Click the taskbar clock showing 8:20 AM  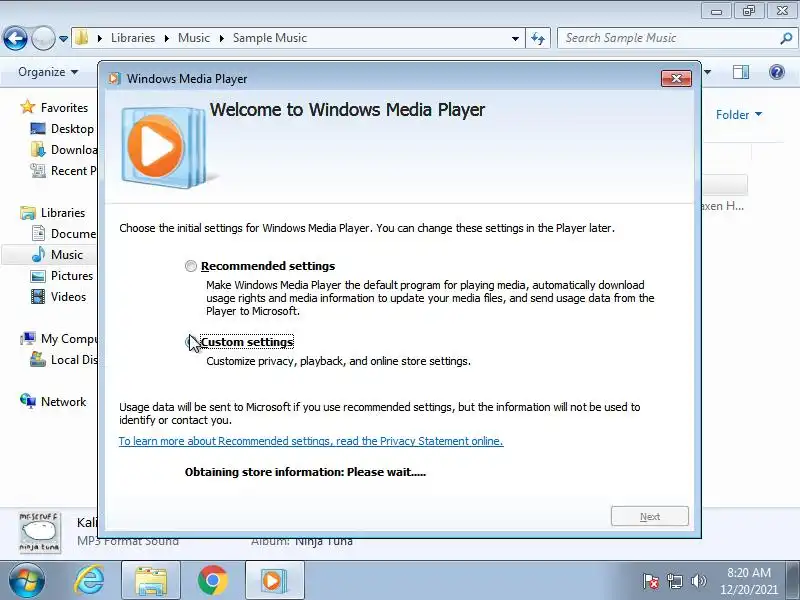(x=748, y=581)
